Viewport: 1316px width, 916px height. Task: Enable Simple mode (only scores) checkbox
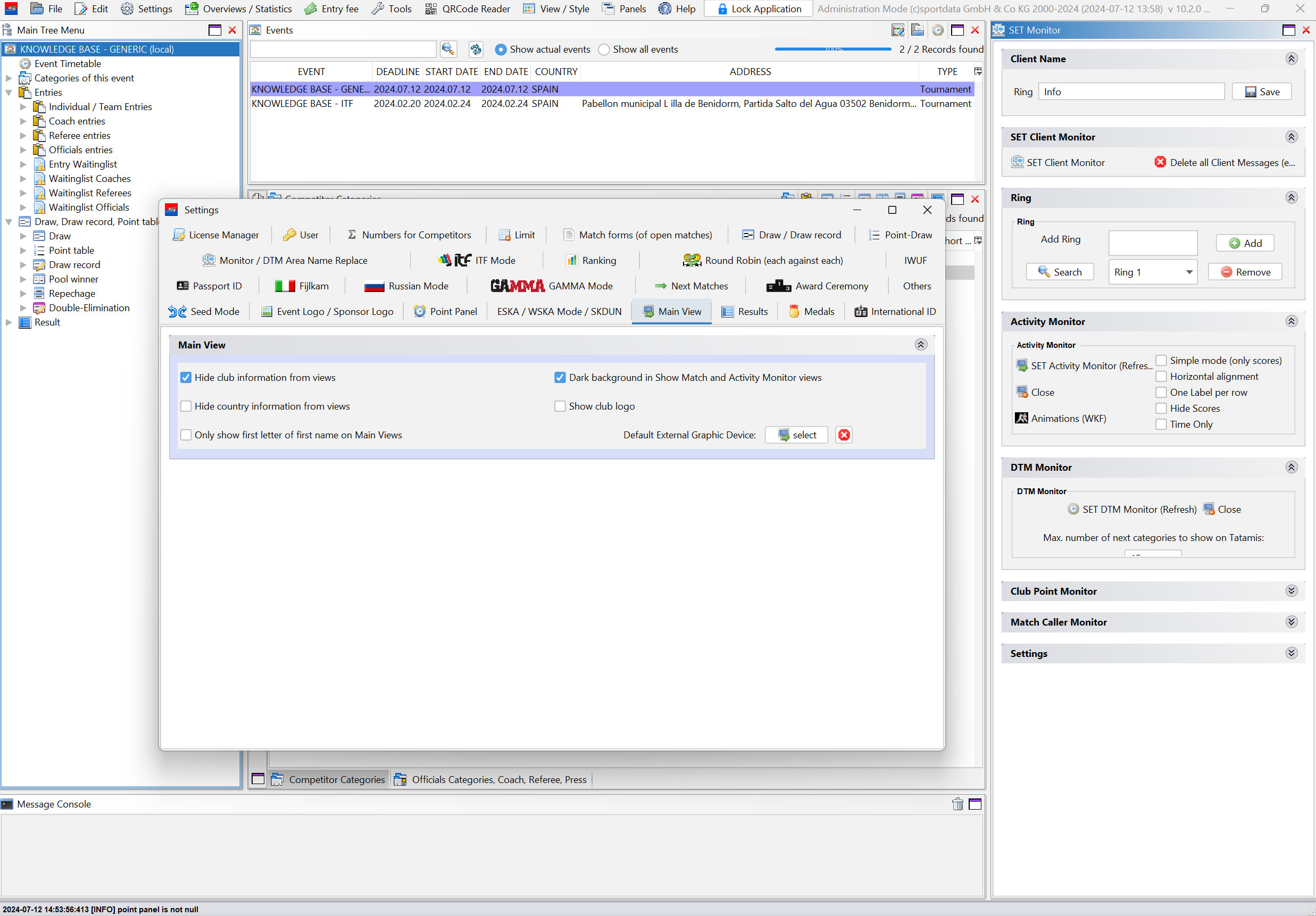pos(1161,361)
